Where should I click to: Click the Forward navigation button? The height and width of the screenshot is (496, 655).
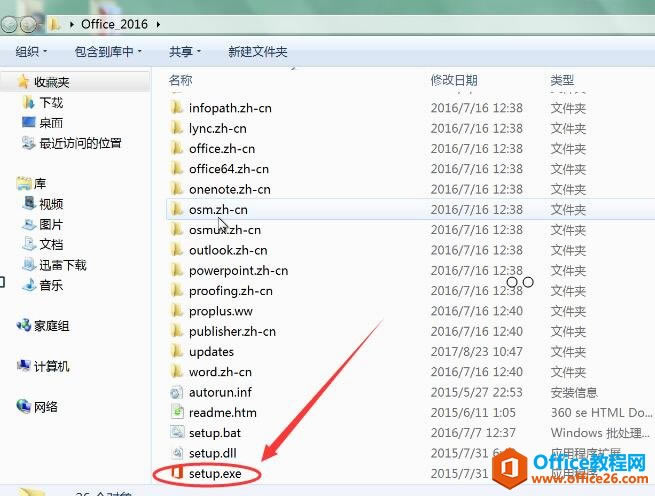point(28,25)
